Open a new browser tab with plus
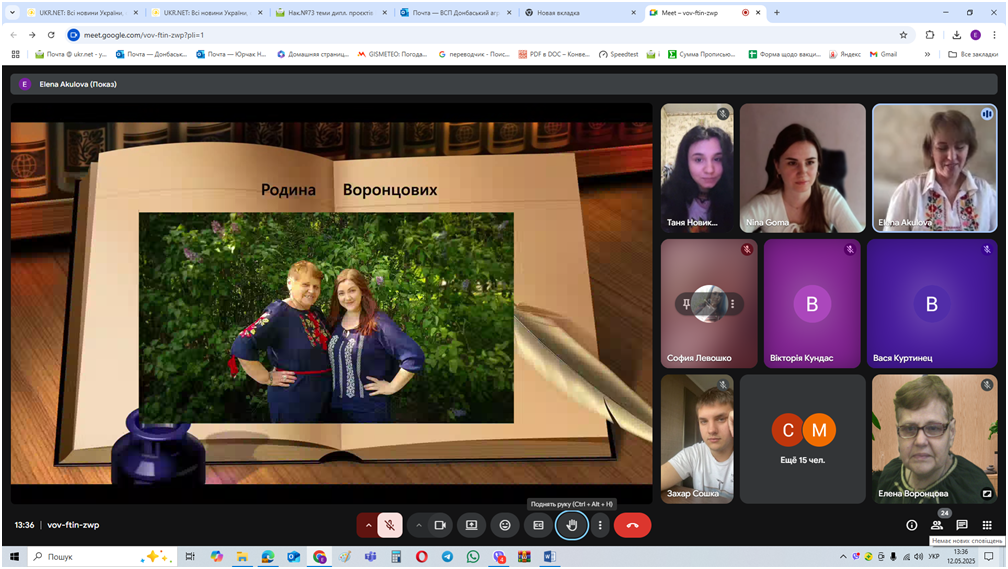The width and height of the screenshot is (1008, 569). 777,12
